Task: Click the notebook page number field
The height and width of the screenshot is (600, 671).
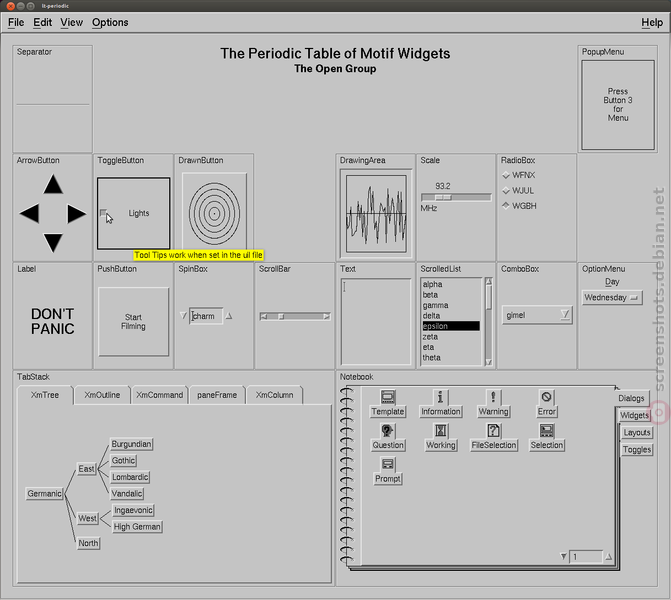Action: coord(585,556)
